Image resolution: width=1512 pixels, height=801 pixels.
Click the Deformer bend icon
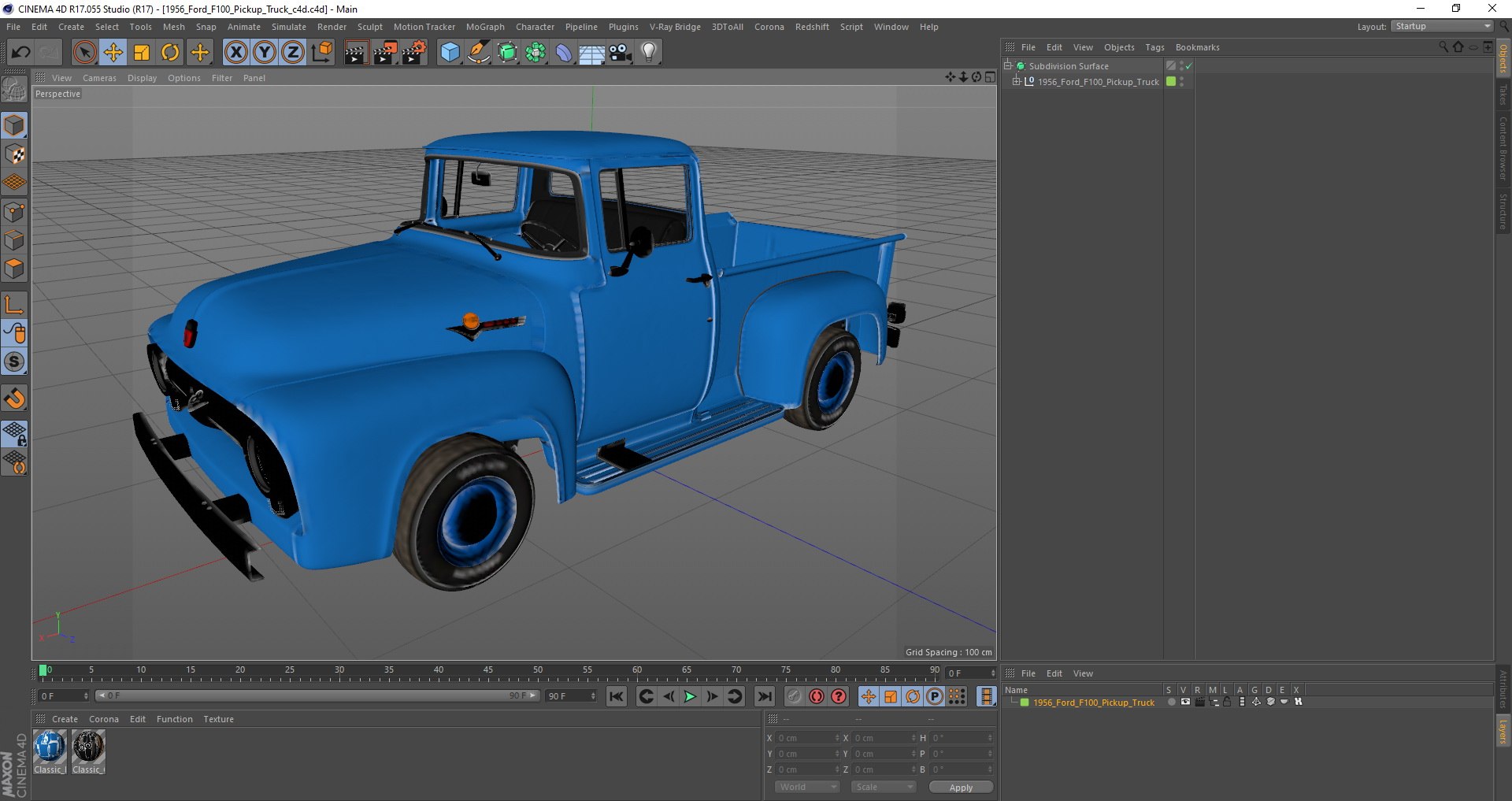tap(564, 53)
